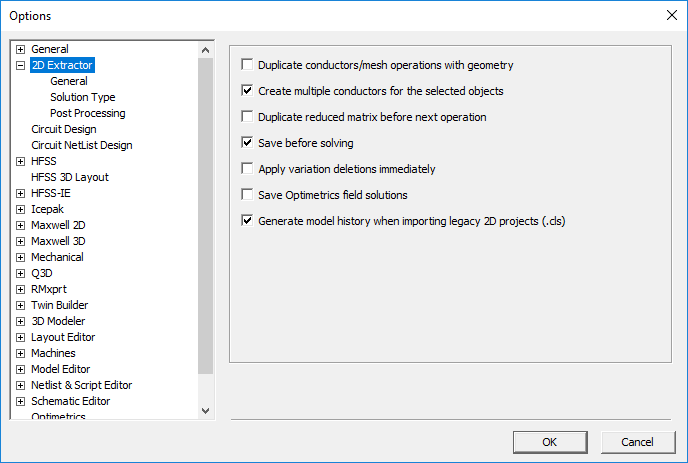Expand the Model Editor tree node
Screen dimensions: 688x463
click(x=20, y=370)
